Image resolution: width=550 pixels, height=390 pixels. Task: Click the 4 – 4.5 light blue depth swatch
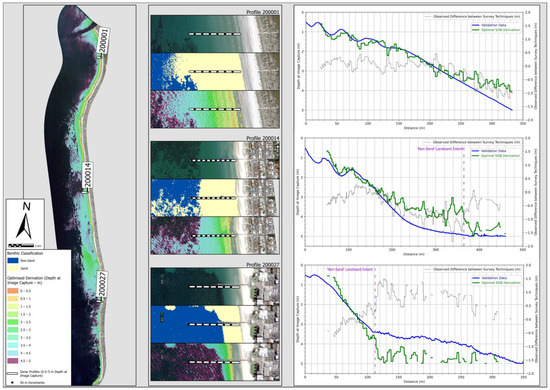(x=13, y=353)
